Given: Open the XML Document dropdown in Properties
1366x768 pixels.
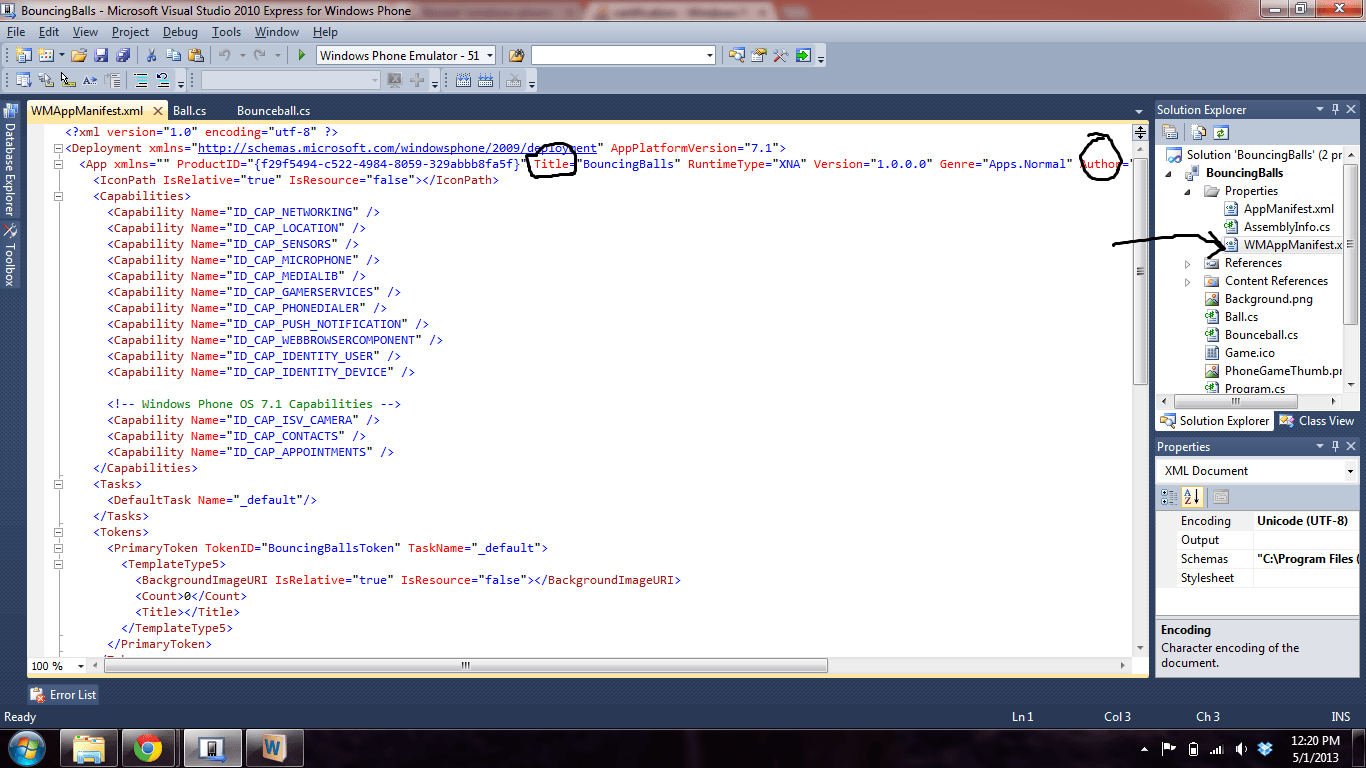Looking at the screenshot, I should [x=1350, y=471].
